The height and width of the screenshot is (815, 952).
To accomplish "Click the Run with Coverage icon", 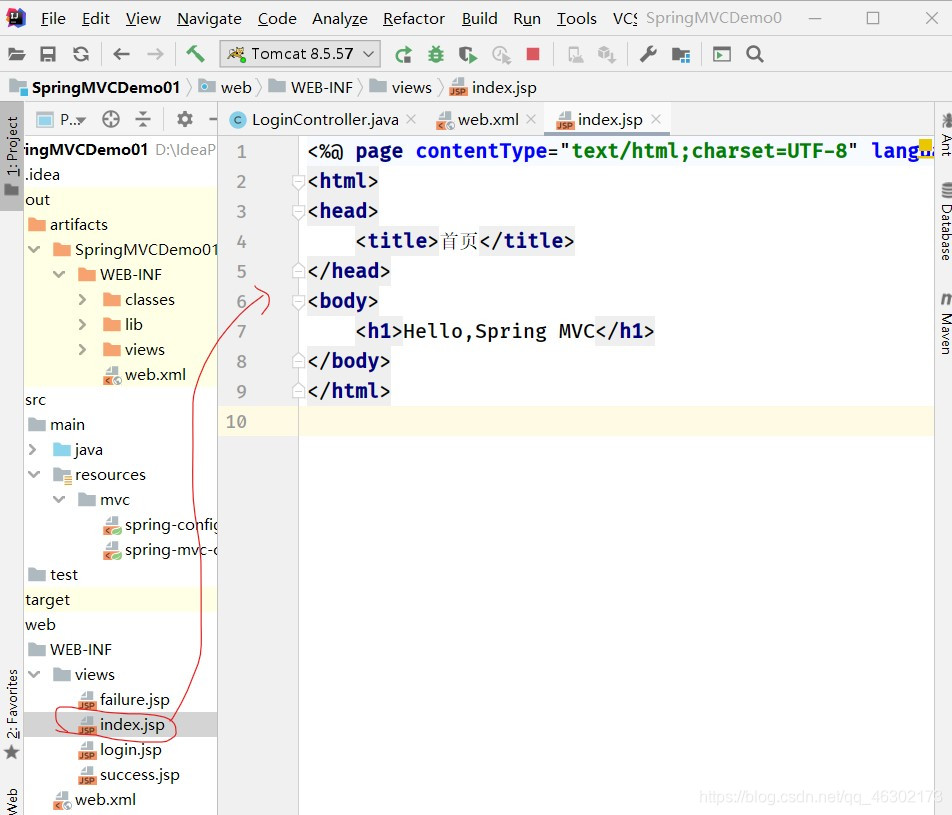I will [468, 55].
